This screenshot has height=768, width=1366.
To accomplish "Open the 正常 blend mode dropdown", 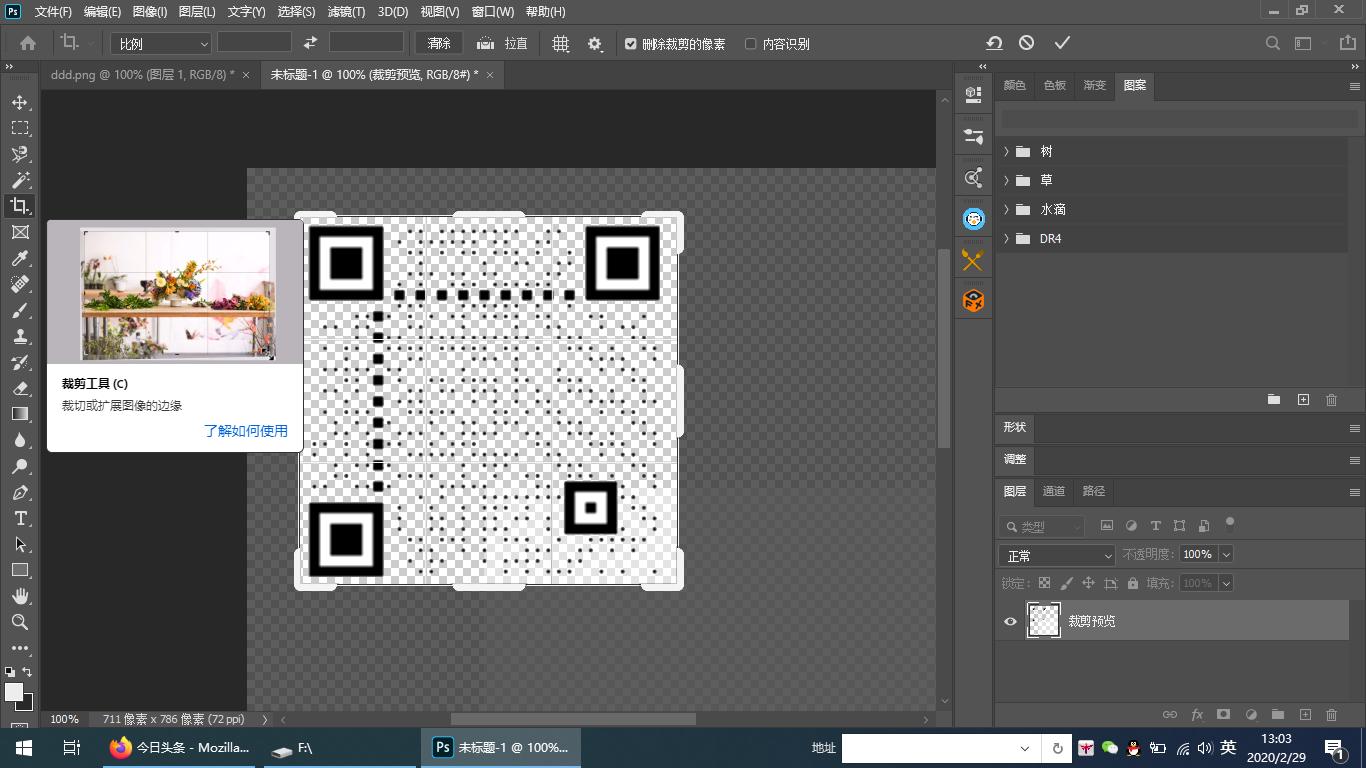I will (1056, 555).
